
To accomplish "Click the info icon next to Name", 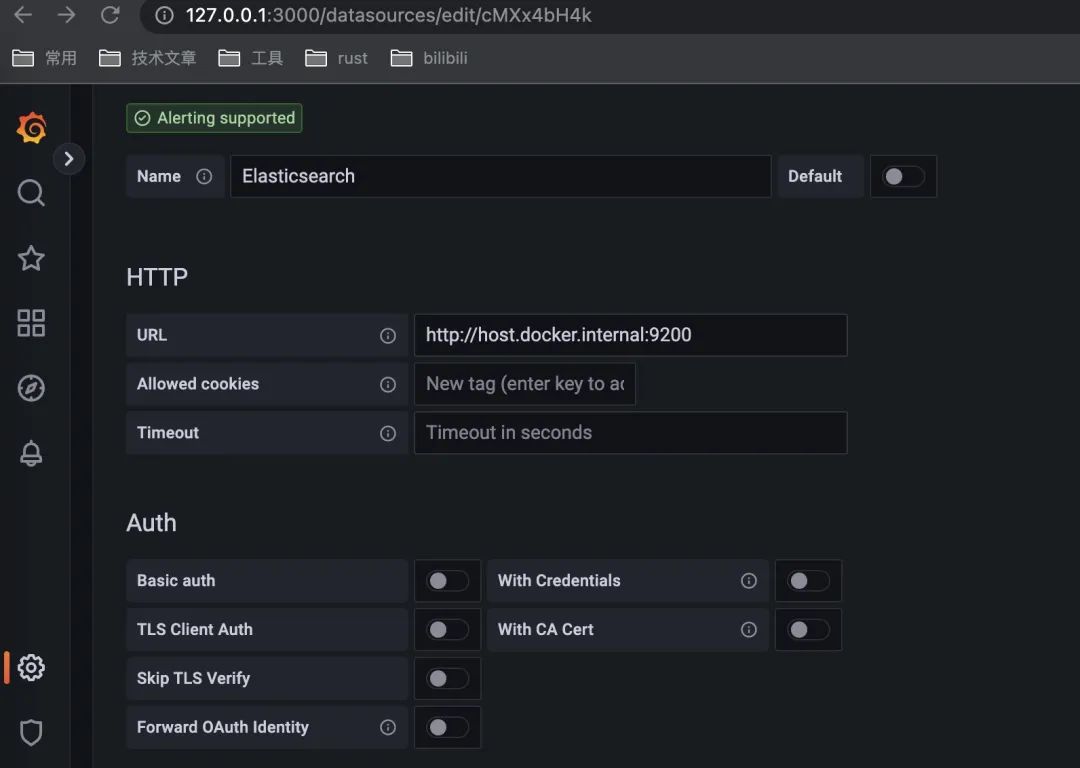I will [x=204, y=176].
